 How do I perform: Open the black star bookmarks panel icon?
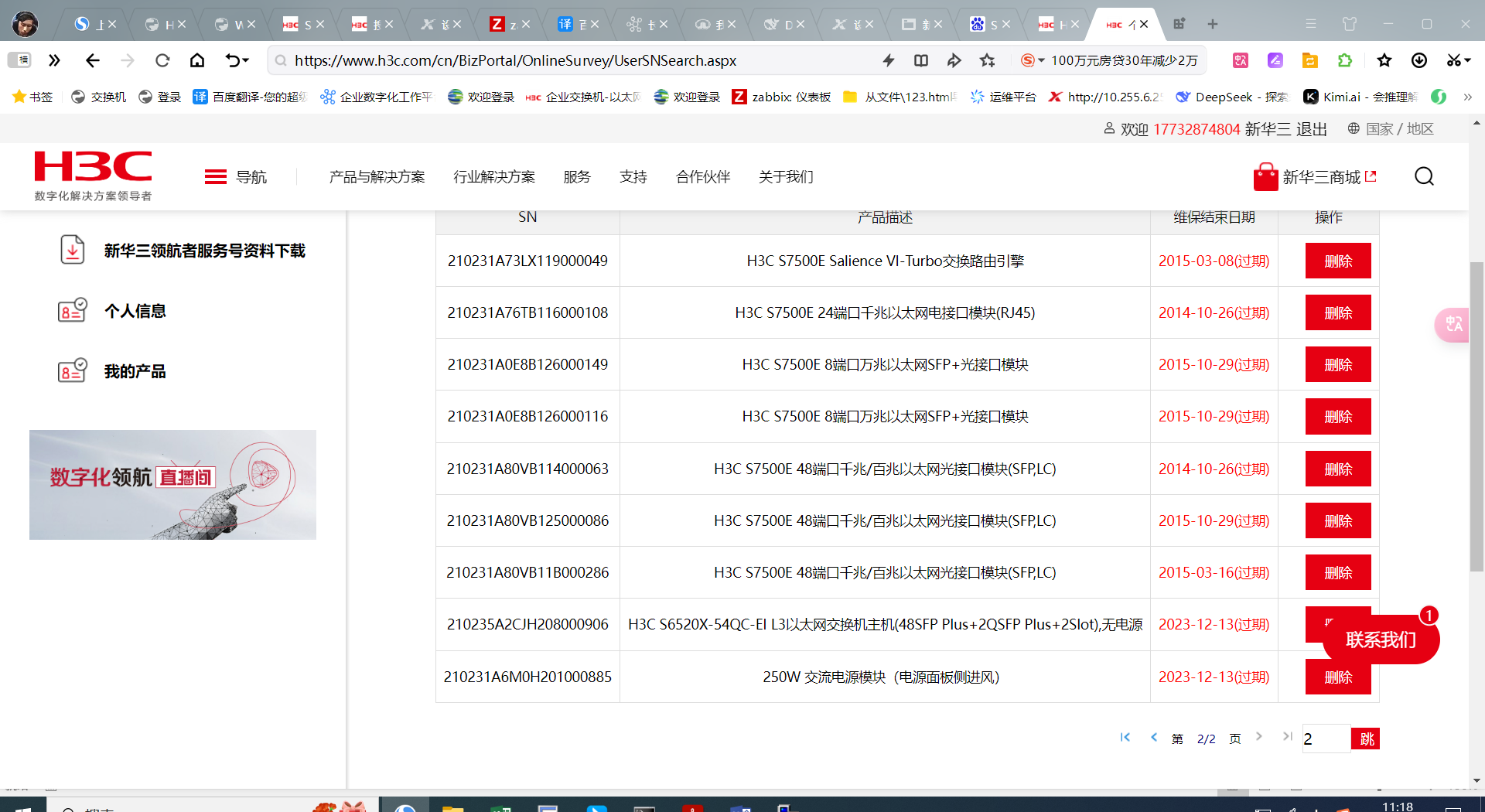point(1384,60)
